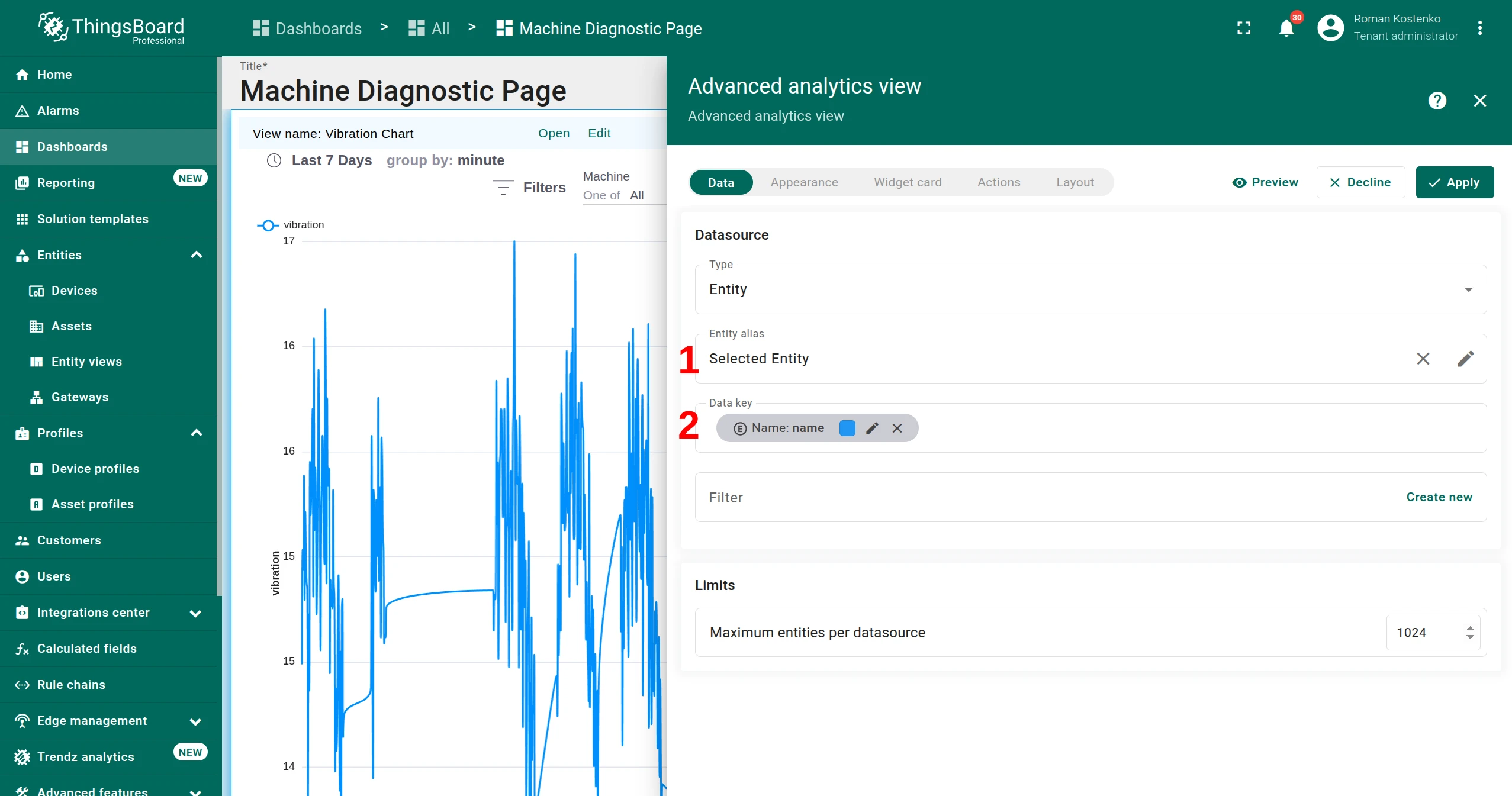Switch to the Layout tab
Image resolution: width=1512 pixels, height=796 pixels.
click(x=1075, y=182)
